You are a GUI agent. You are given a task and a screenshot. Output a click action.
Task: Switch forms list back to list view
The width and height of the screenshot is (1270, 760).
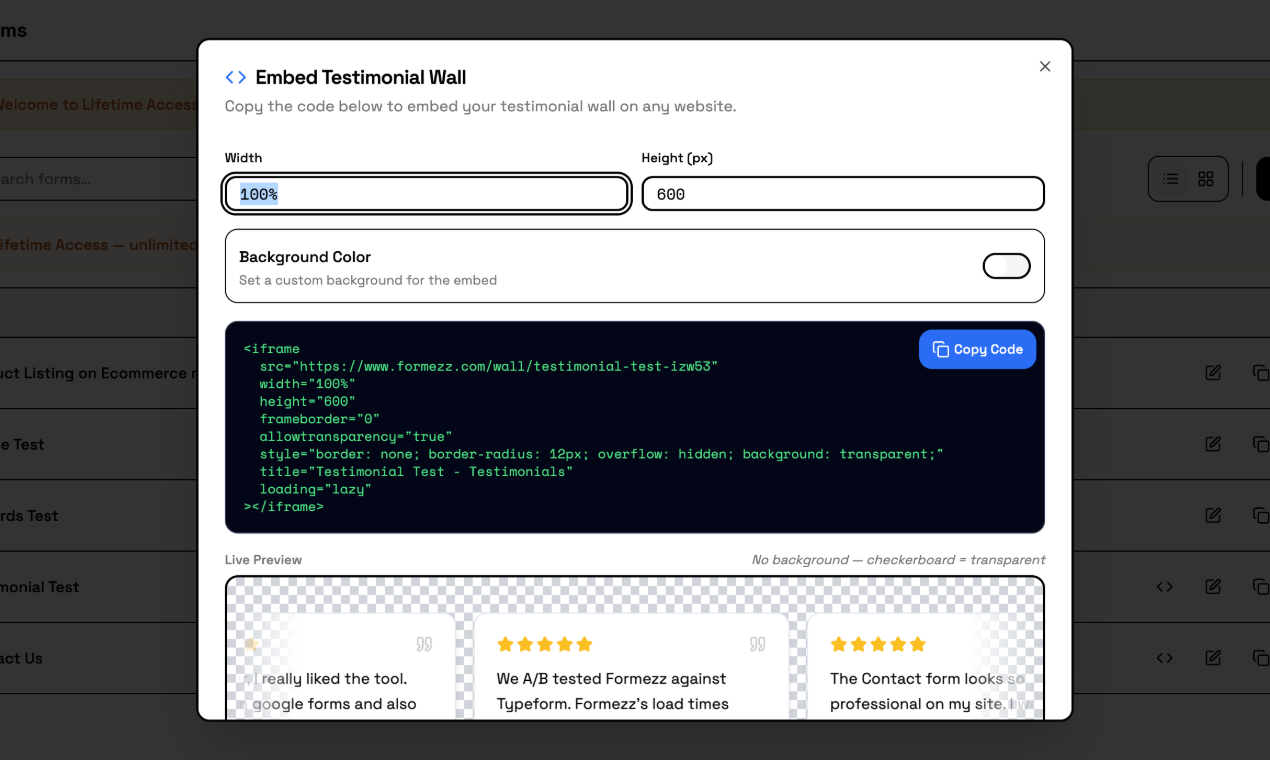pyautogui.click(x=1171, y=178)
